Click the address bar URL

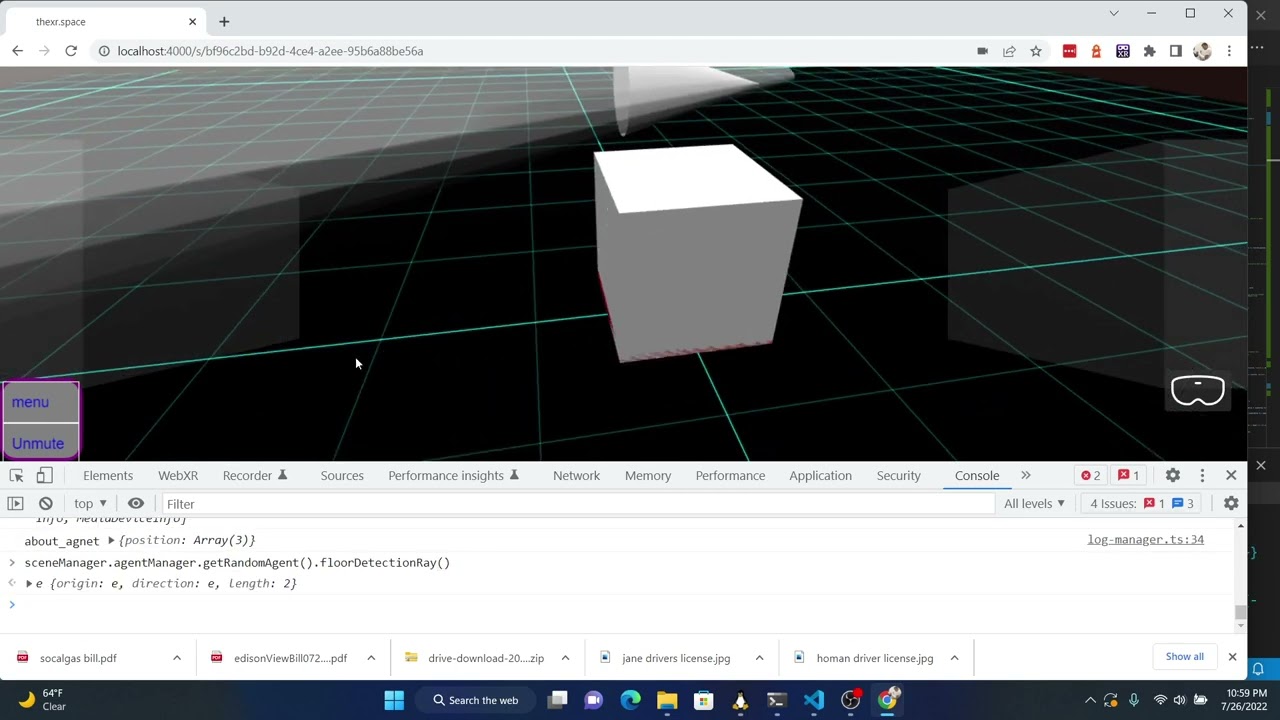coord(270,51)
